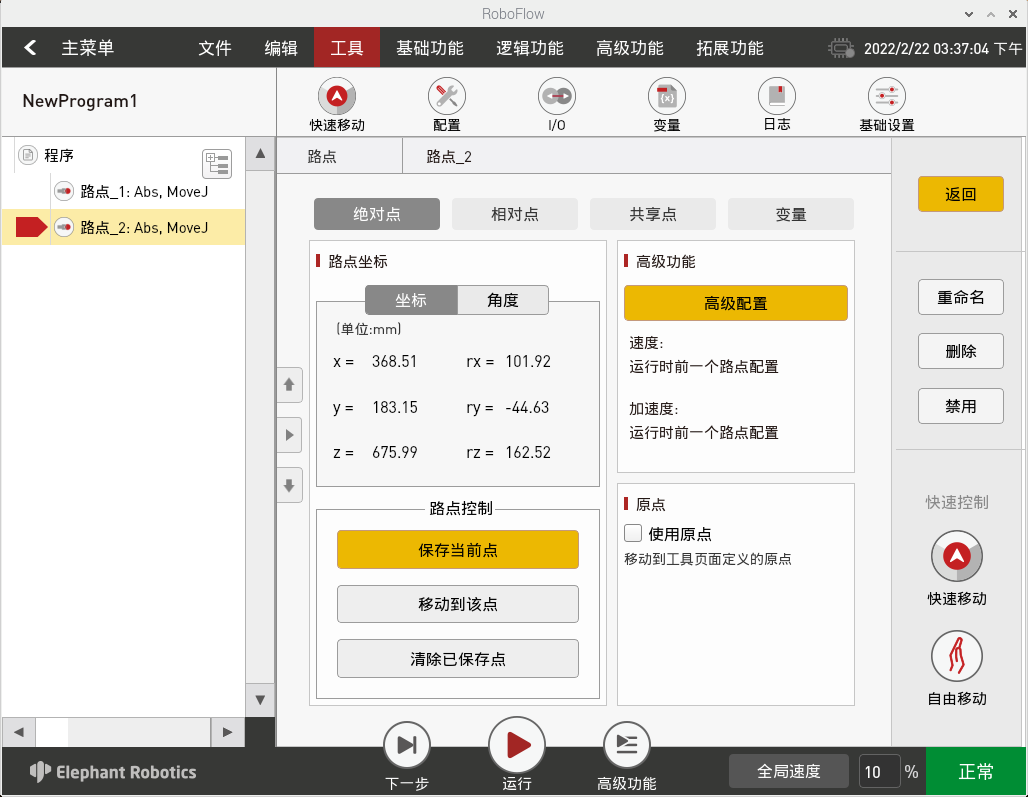Open the I/O tool icon
Viewport: 1028px width, 797px height.
coord(556,97)
